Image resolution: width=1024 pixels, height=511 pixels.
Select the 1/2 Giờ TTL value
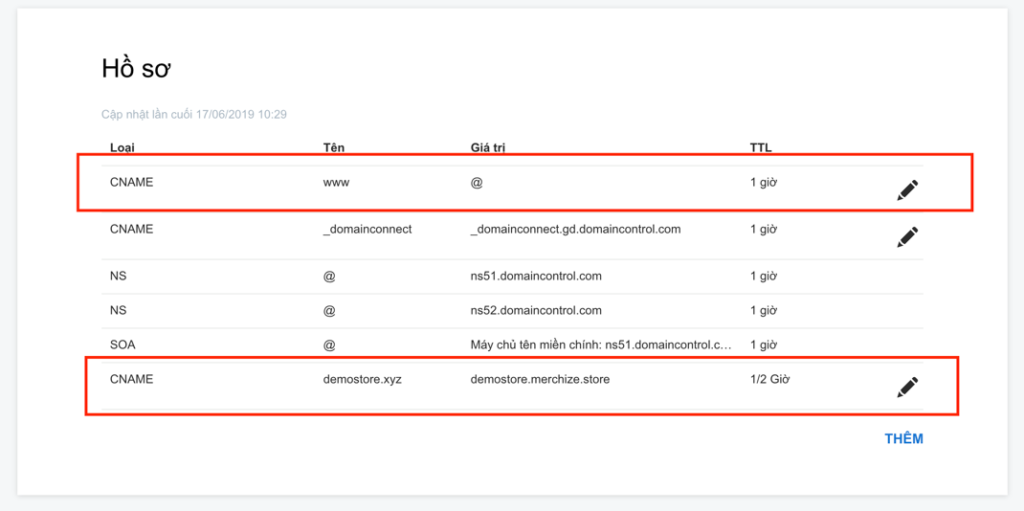pos(770,379)
